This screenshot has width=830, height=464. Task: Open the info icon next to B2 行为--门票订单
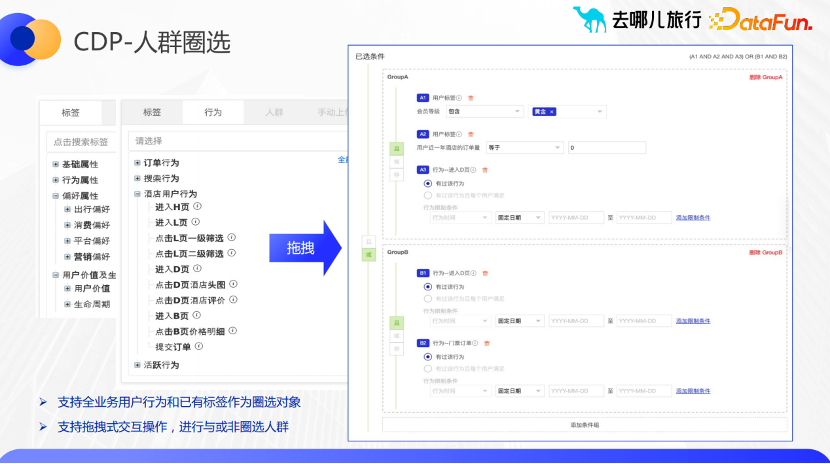(475, 343)
